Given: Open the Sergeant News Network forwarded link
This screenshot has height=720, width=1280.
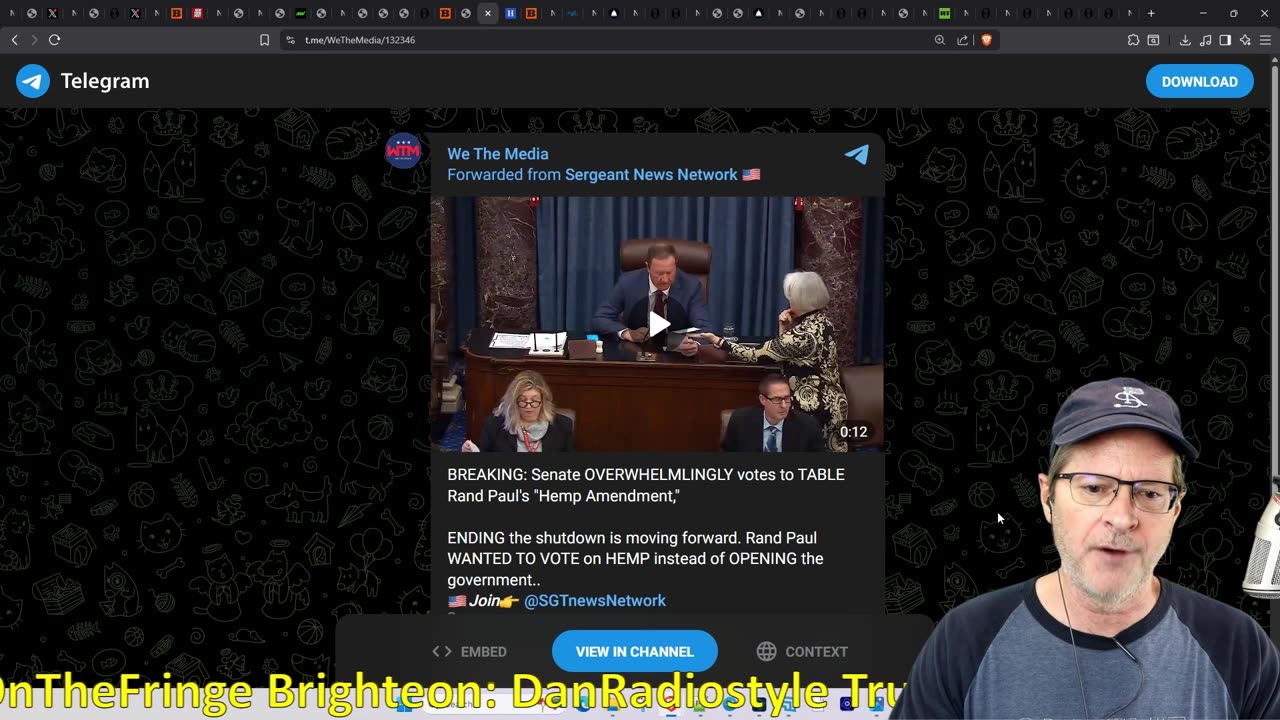Looking at the screenshot, I should pos(662,175).
